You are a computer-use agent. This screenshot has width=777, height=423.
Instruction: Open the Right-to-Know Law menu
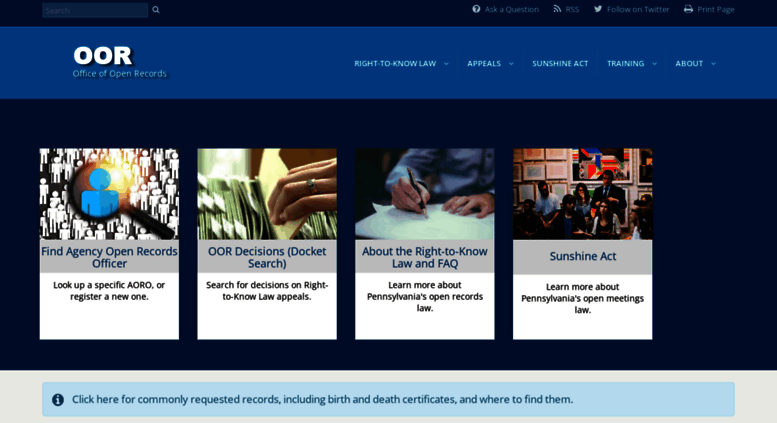(395, 63)
